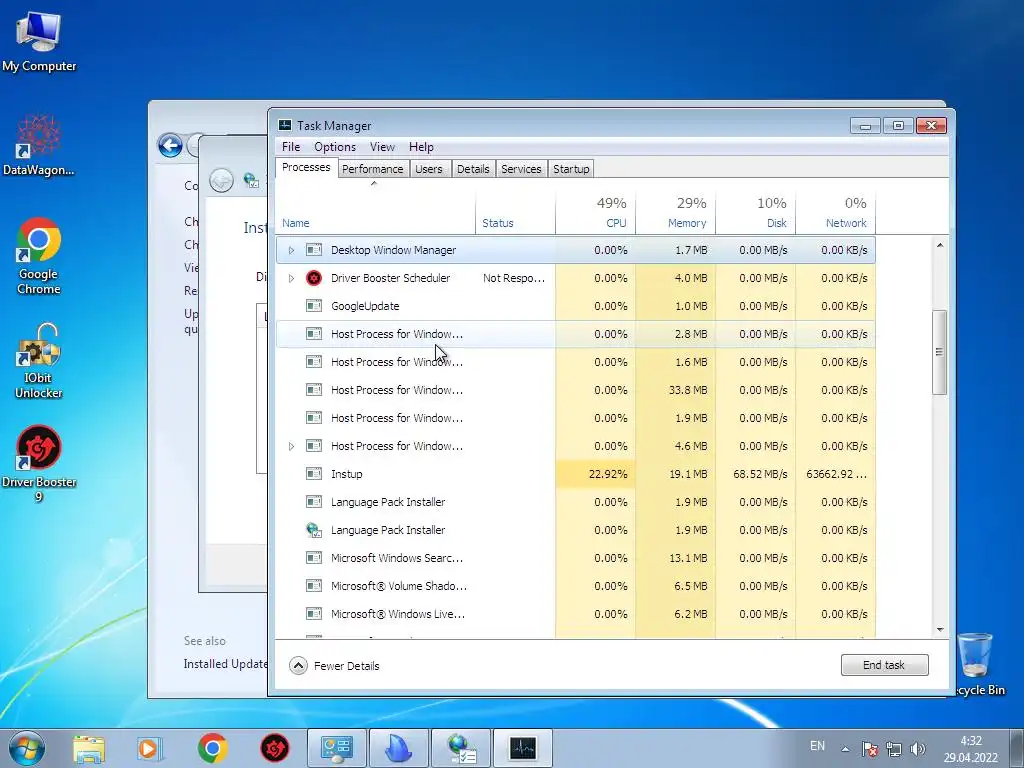The width and height of the screenshot is (1024, 768).
Task: Open IObit Unlocker desktop icon
Action: 39,359
